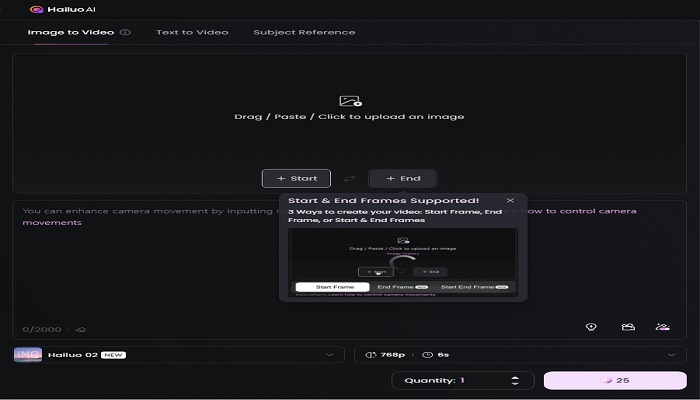Viewport: 700px width, 400px height.
Task: Swap start and end frames icon
Action: click(350, 179)
